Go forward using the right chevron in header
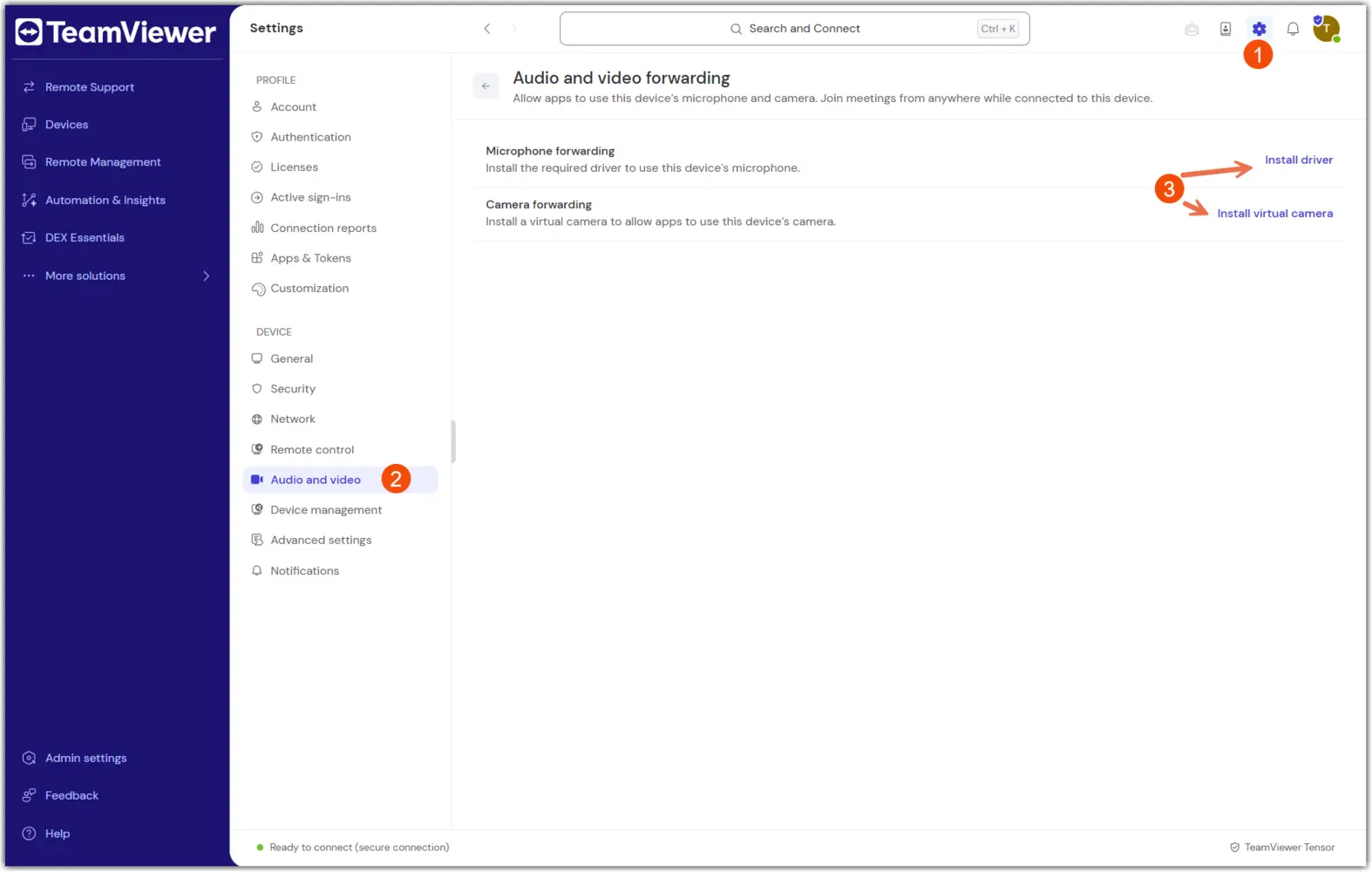 pyautogui.click(x=513, y=29)
